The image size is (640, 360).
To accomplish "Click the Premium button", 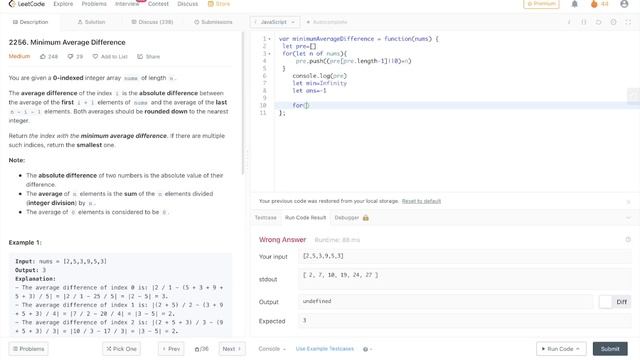I will [x=541, y=4].
